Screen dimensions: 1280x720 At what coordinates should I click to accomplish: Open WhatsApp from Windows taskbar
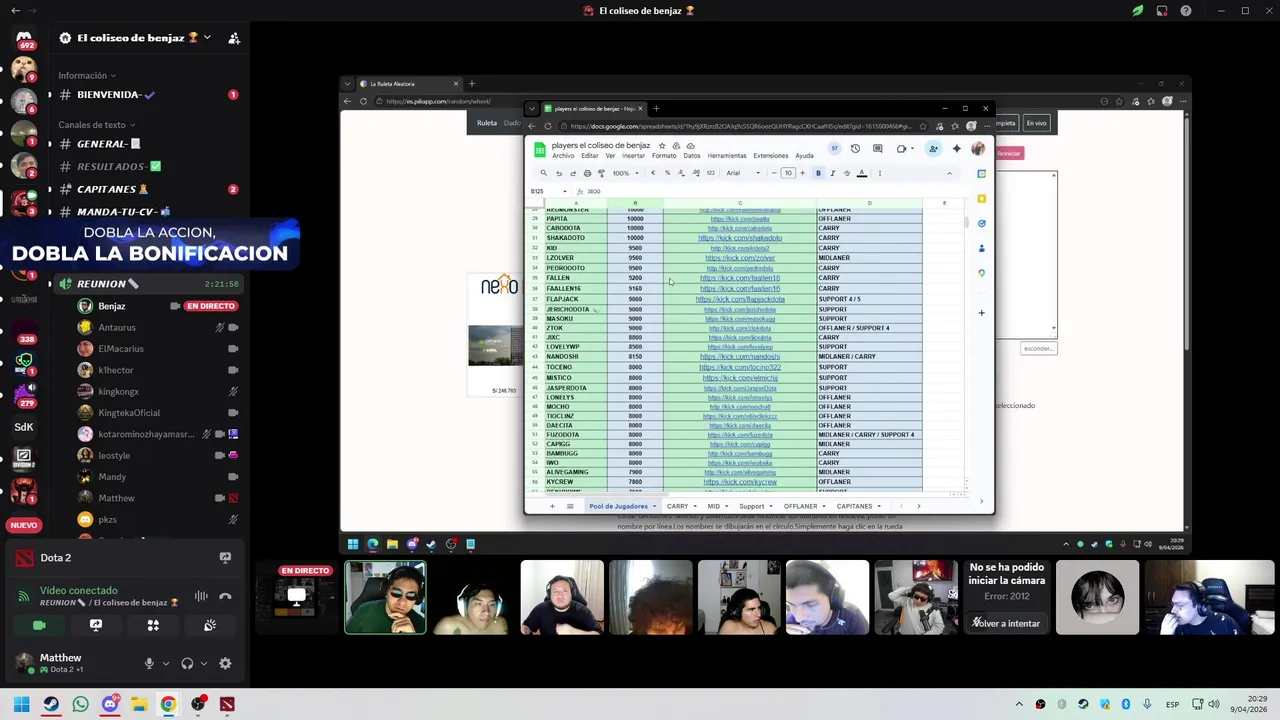click(80, 704)
